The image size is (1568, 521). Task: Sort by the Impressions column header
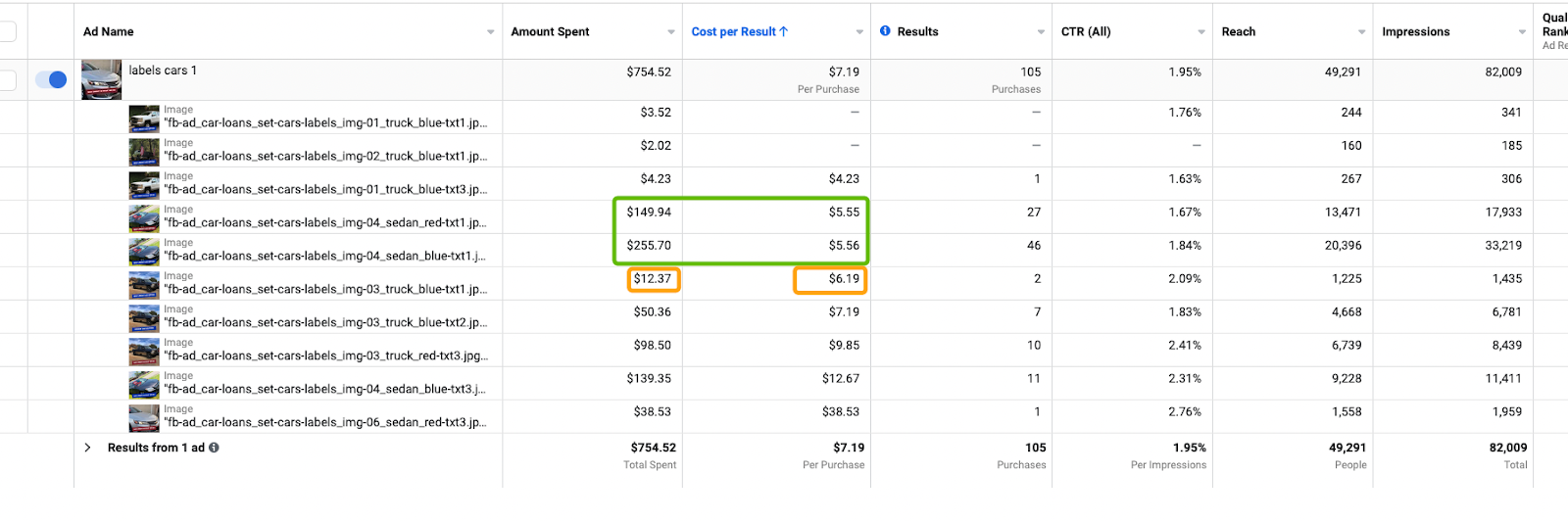coord(1415,31)
